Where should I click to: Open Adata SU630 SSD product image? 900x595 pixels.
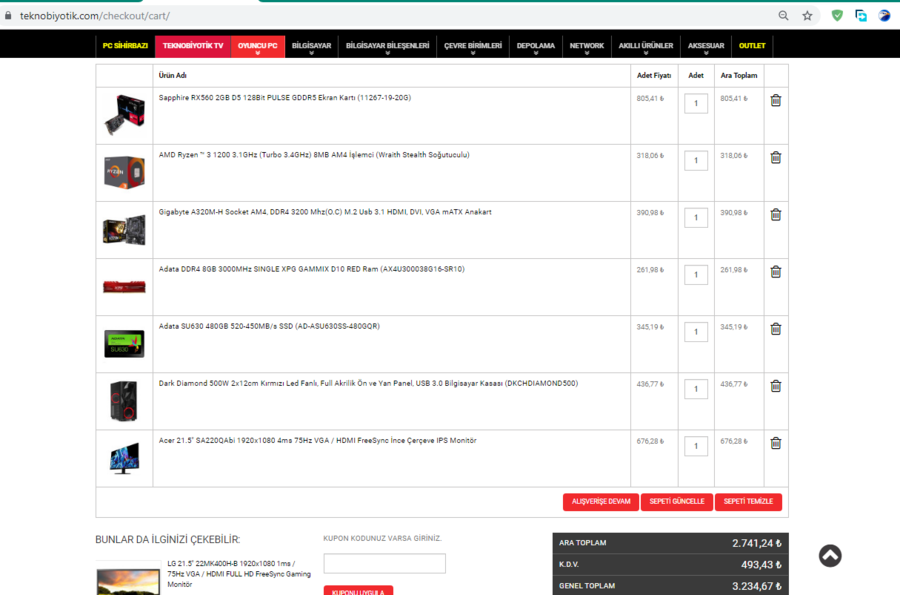[x=125, y=343]
